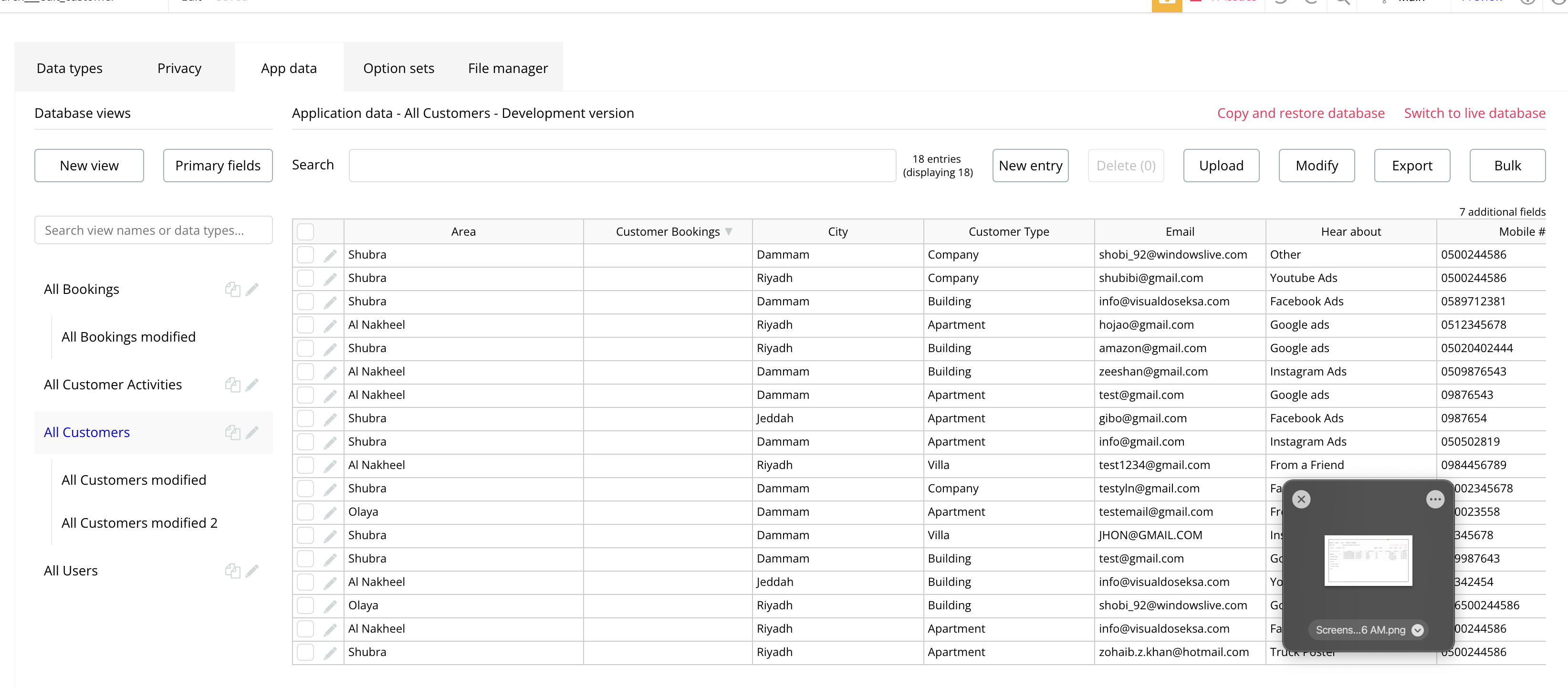Select the checkbox for hojao@gmail.com row
Viewport: 1568px width, 688px height.
pyautogui.click(x=305, y=325)
